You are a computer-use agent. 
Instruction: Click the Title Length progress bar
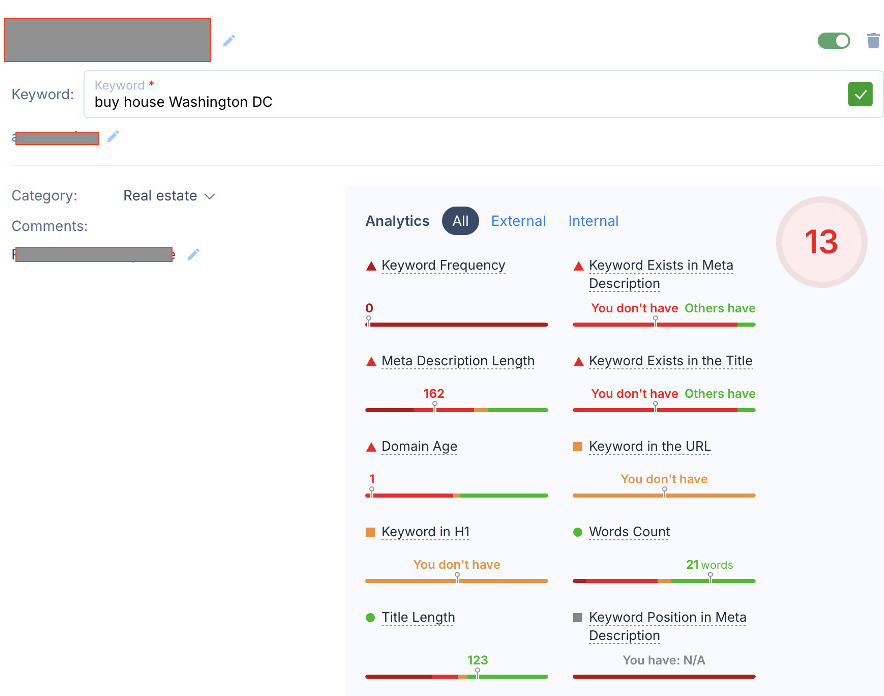[457, 677]
